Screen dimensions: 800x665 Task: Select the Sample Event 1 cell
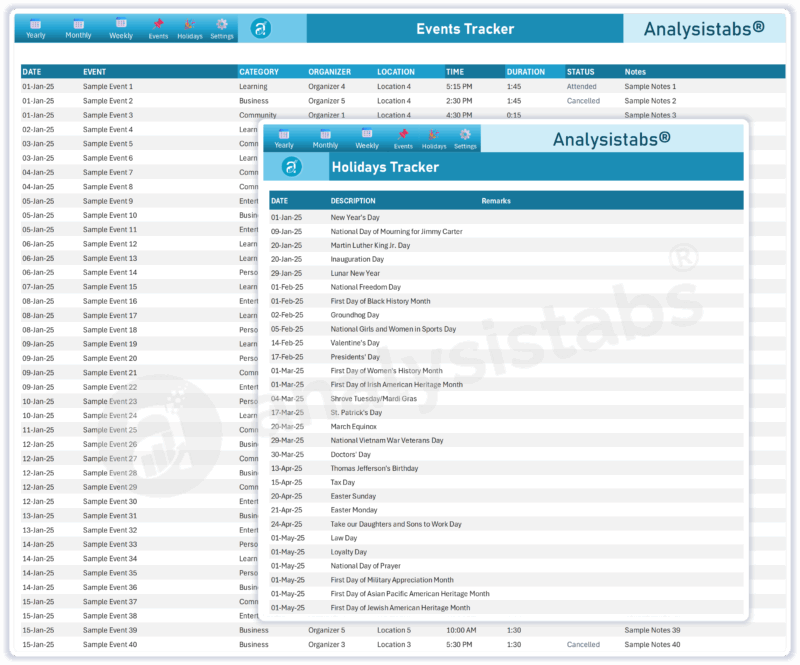click(x=108, y=87)
